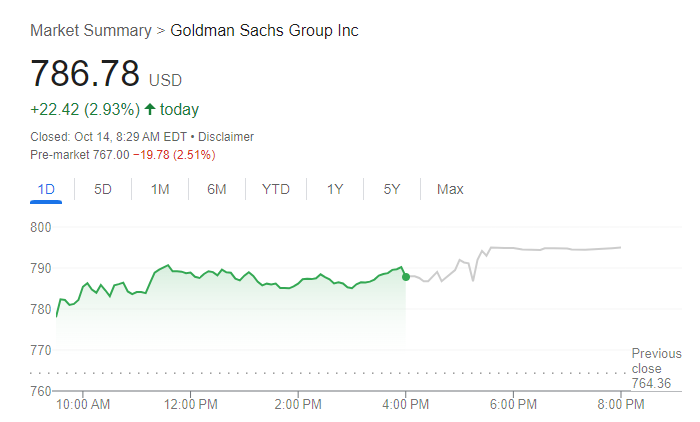Click the 12:00 PM axis label
700x422 pixels.
click(190, 404)
